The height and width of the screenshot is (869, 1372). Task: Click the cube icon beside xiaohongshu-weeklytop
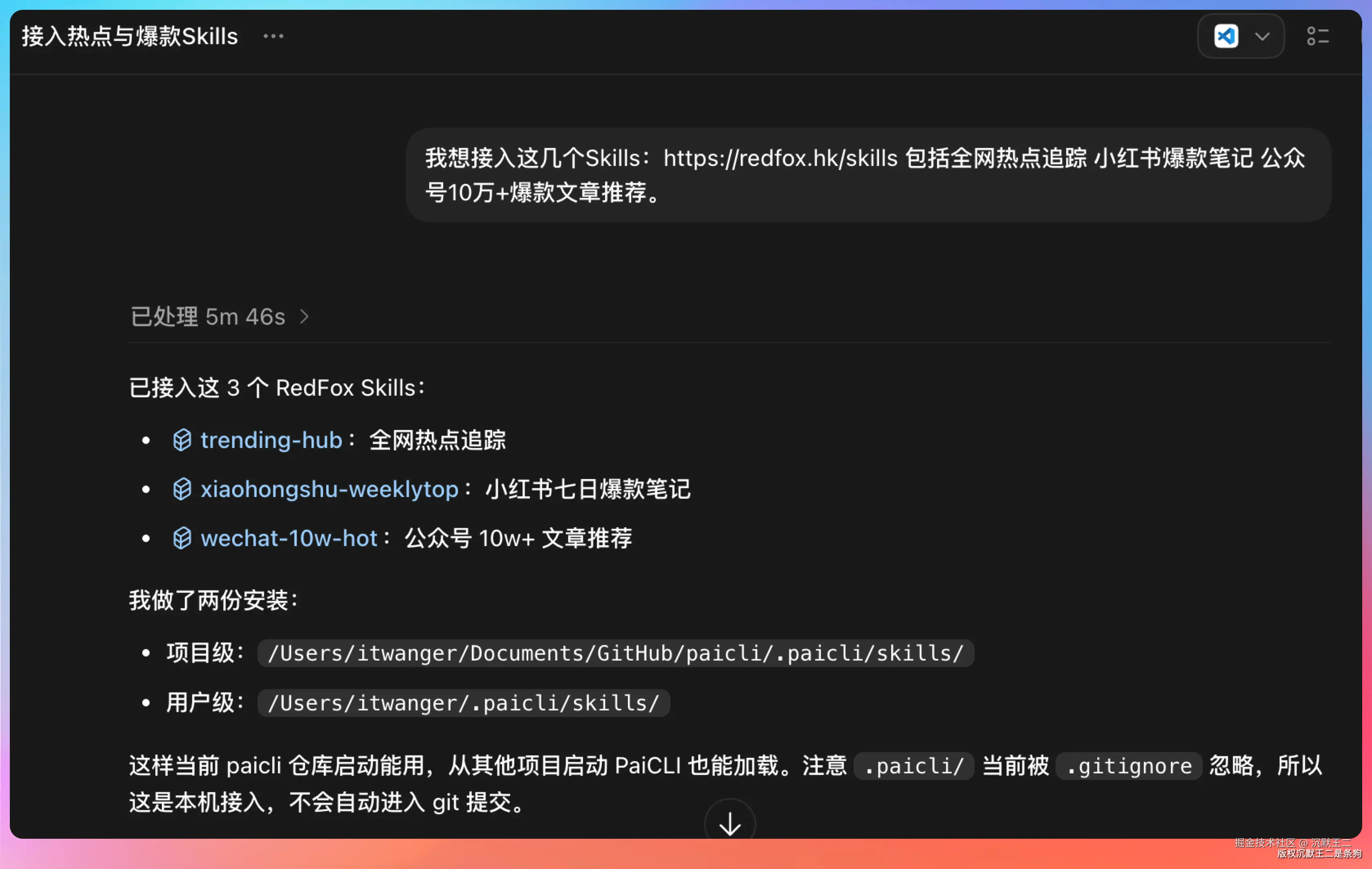182,489
